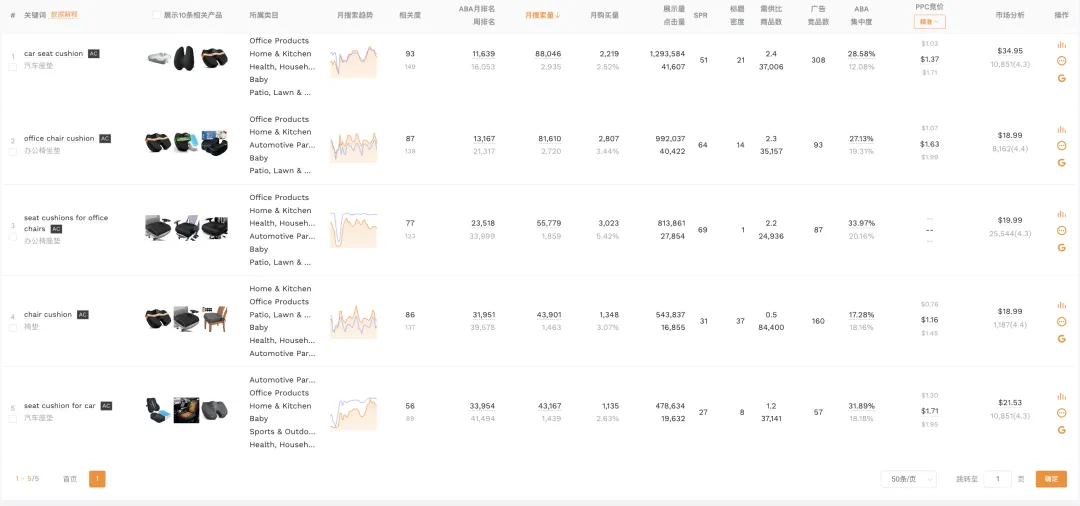Click the jump-to page number input

[x=997, y=479]
